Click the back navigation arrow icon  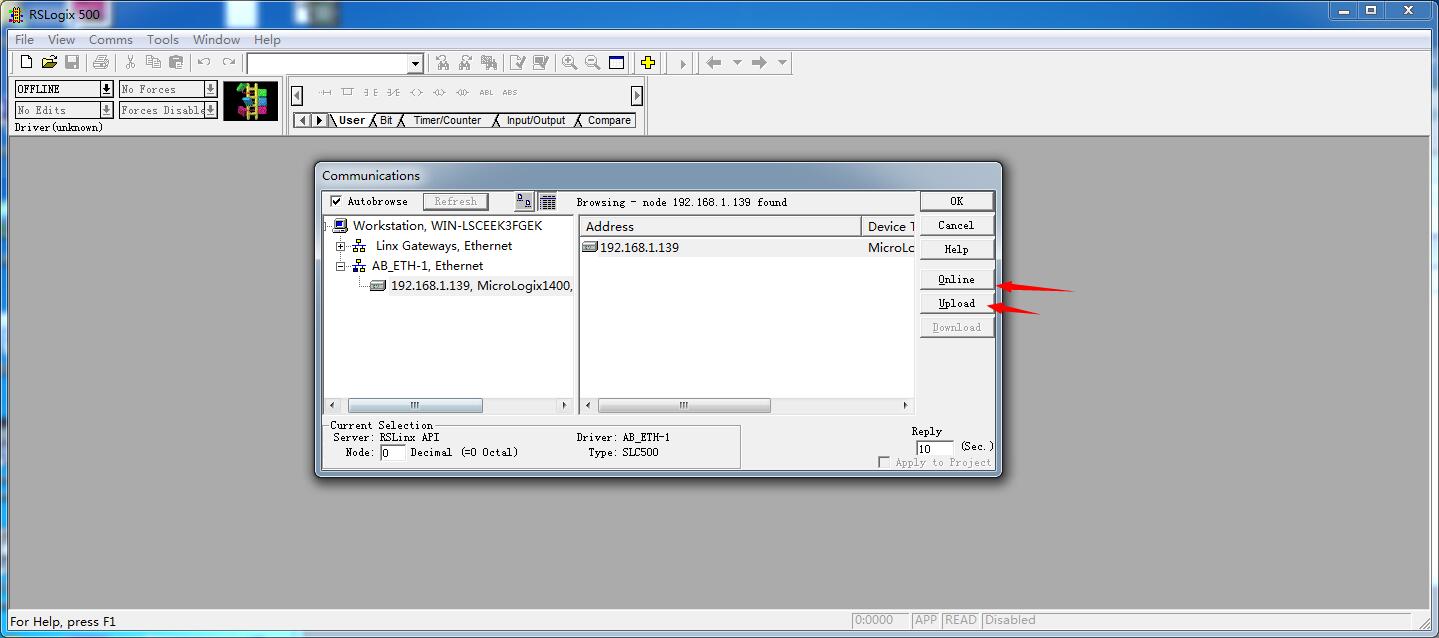pyautogui.click(x=714, y=62)
